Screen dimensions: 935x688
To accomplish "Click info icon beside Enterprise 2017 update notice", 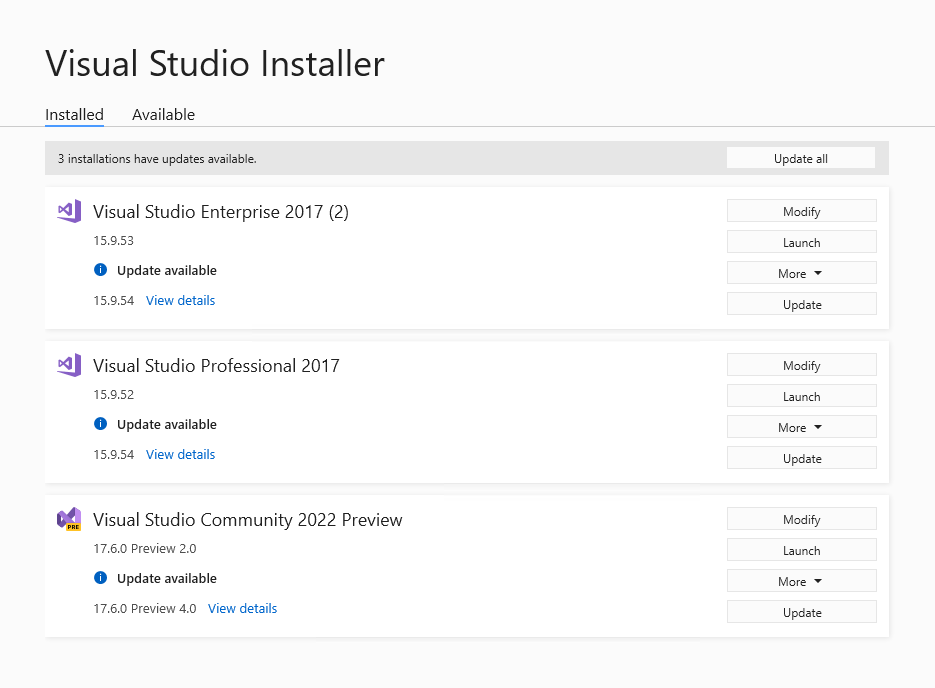I will [101, 270].
